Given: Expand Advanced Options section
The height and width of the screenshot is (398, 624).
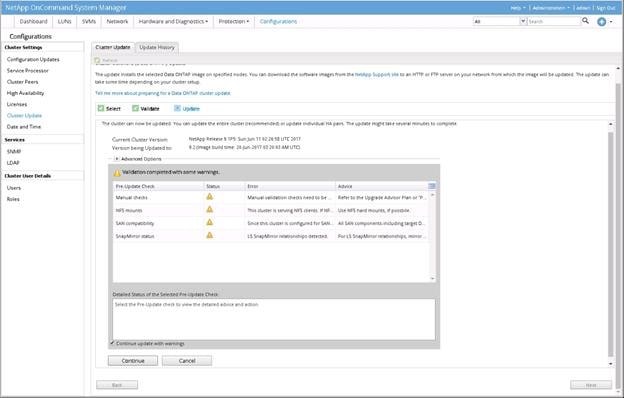Looking at the screenshot, I should click(x=117, y=159).
